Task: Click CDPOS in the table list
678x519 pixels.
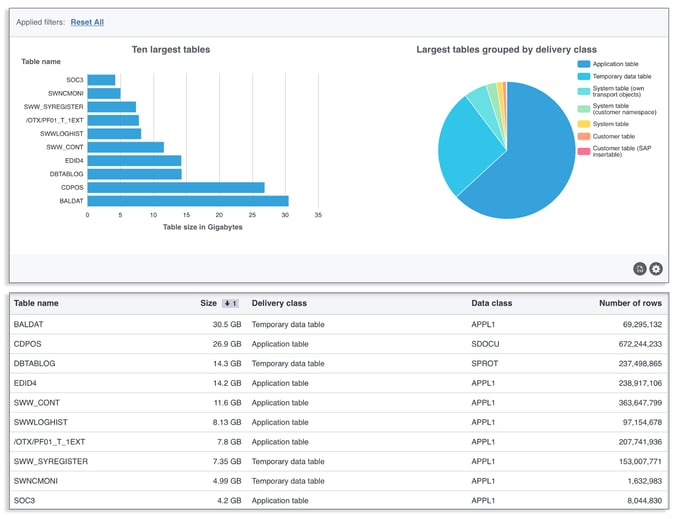Action: (x=28, y=344)
